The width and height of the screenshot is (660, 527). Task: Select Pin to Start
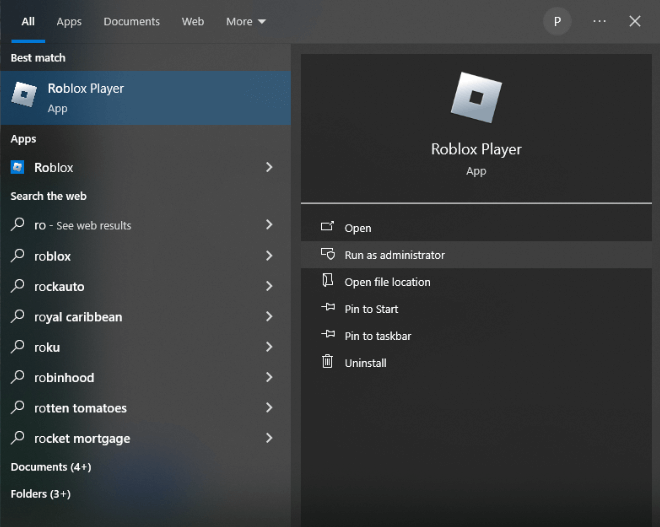pos(476,309)
